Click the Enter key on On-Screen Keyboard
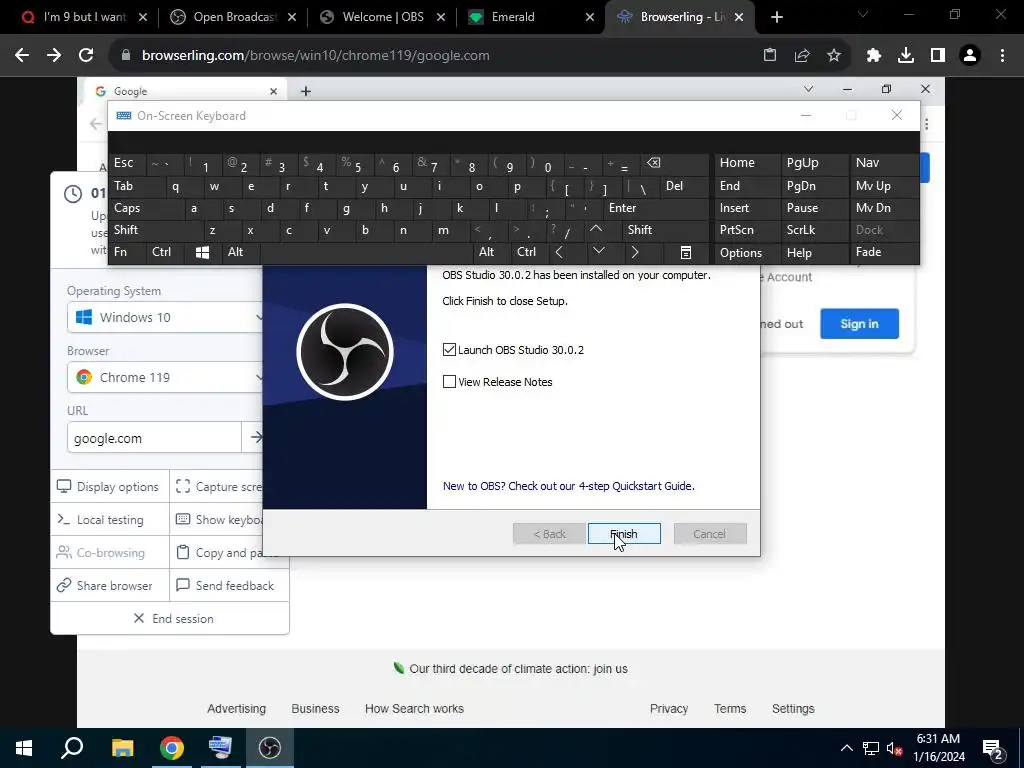 coord(655,208)
